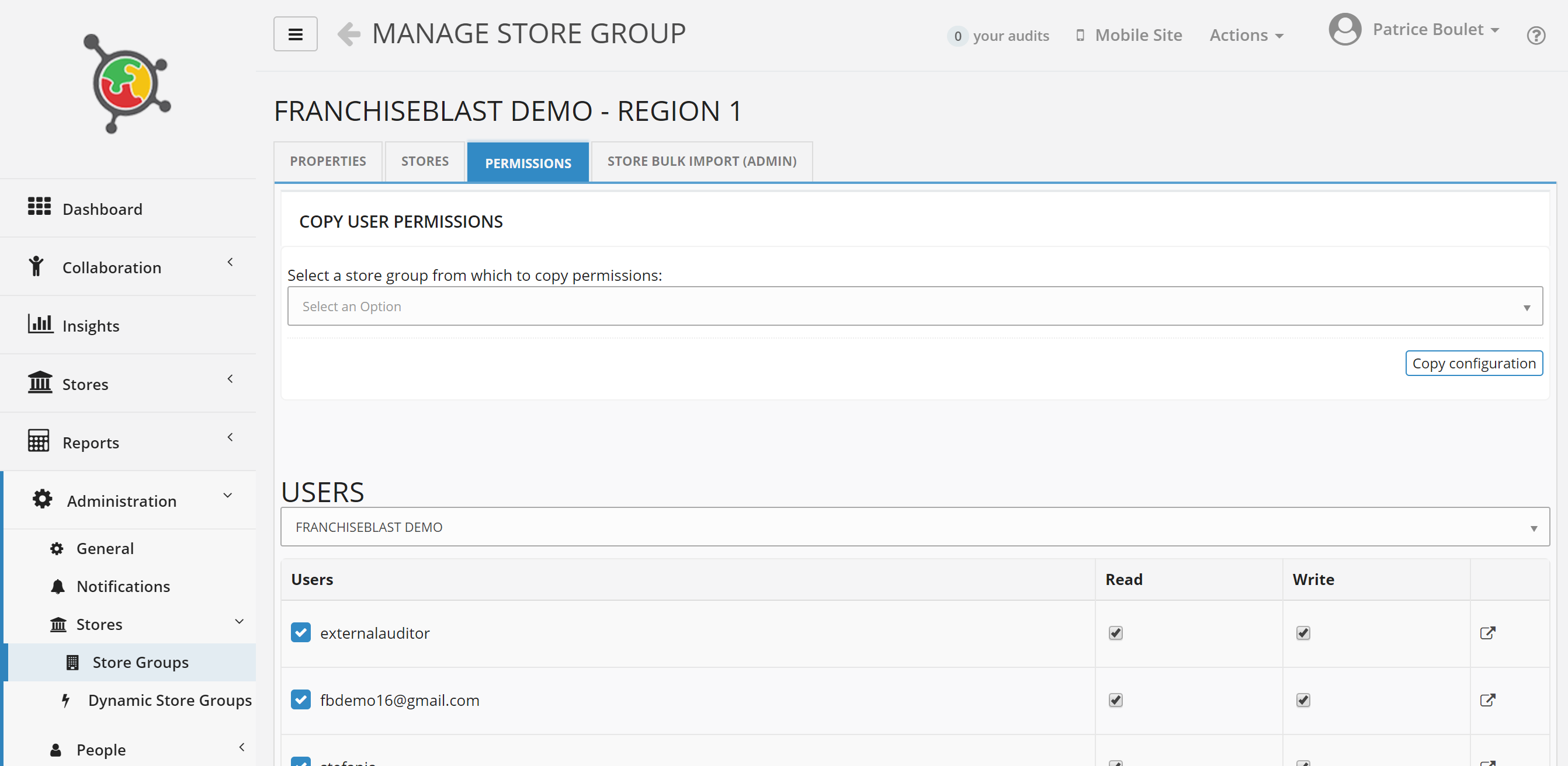1568x766 pixels.
Task: Uncheck the externalauditor user checkbox
Action: click(x=301, y=633)
